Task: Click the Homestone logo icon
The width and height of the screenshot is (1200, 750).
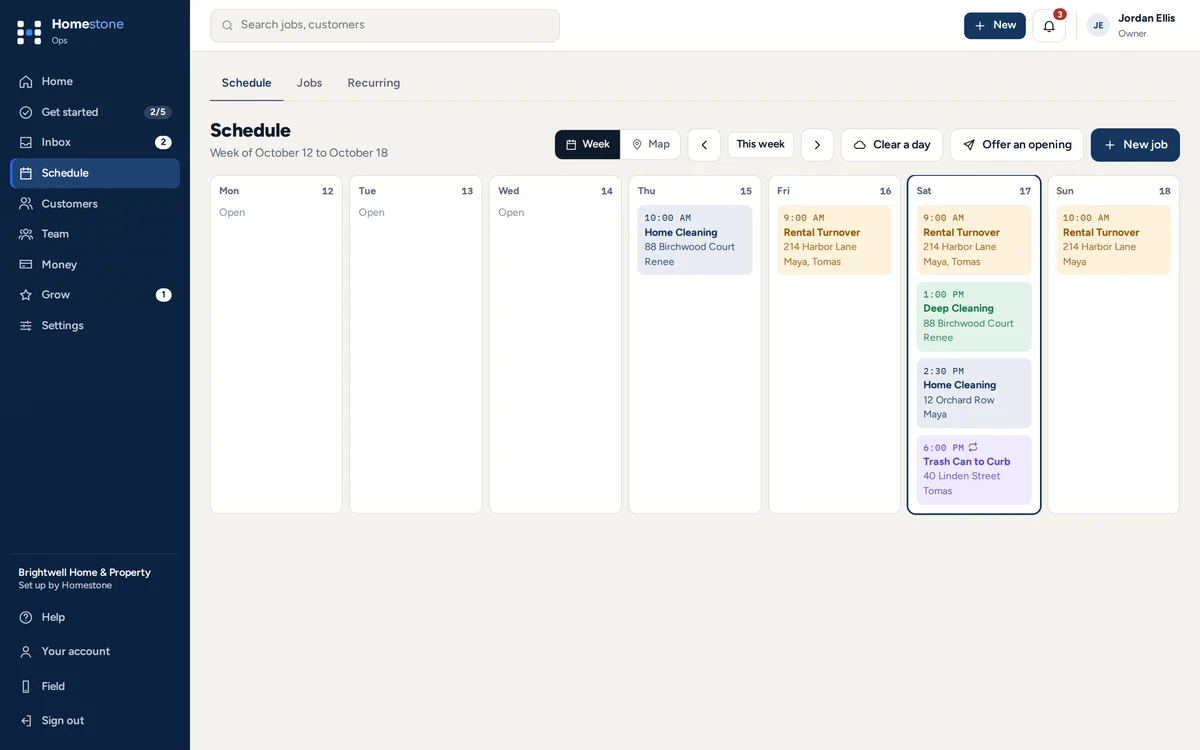Action: pos(29,32)
